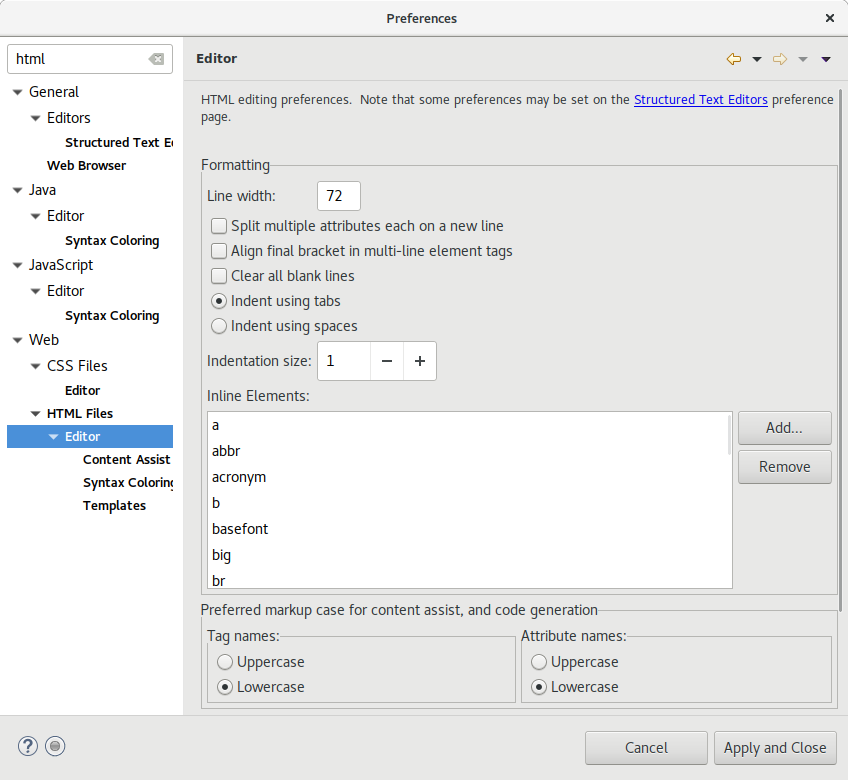Open Templates preference page
Viewport: 848px width, 780px height.
tap(114, 506)
